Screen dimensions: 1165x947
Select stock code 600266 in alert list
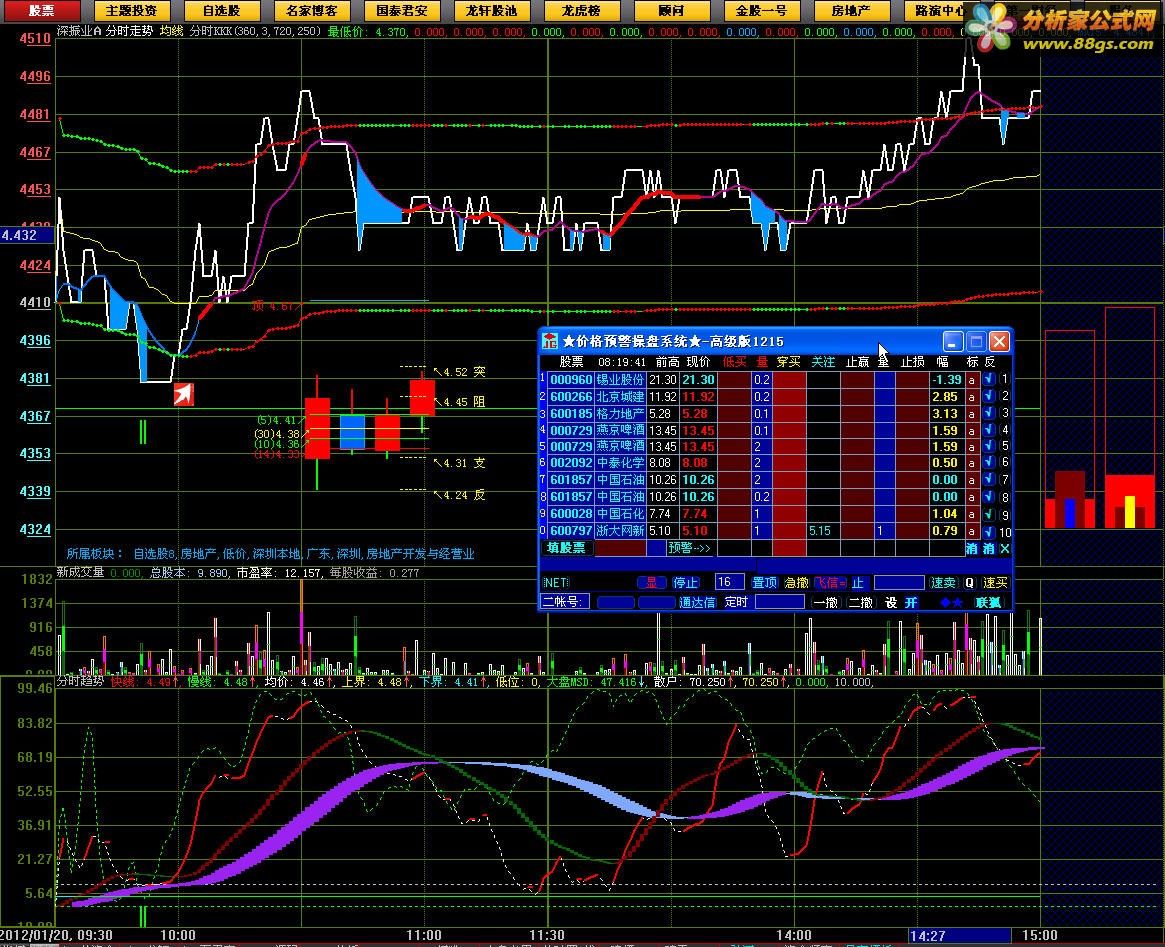[571, 397]
